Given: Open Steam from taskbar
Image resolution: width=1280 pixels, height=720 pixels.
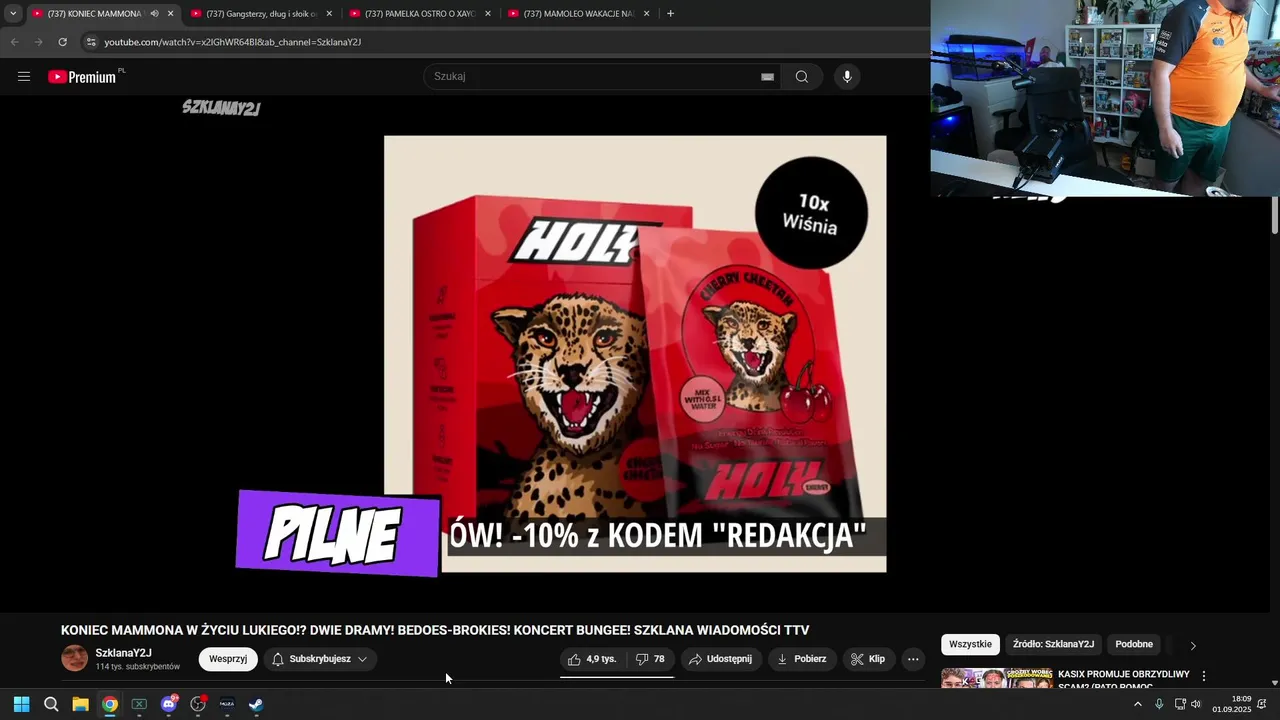Looking at the screenshot, I should (x=256, y=704).
